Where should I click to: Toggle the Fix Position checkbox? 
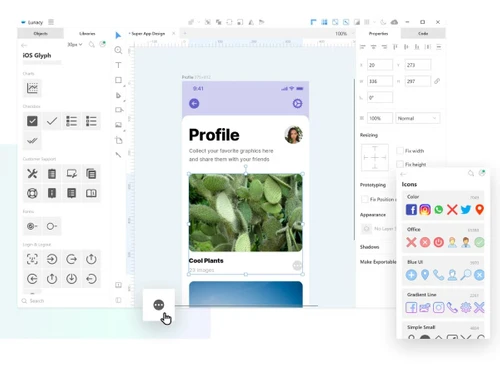click(x=365, y=199)
